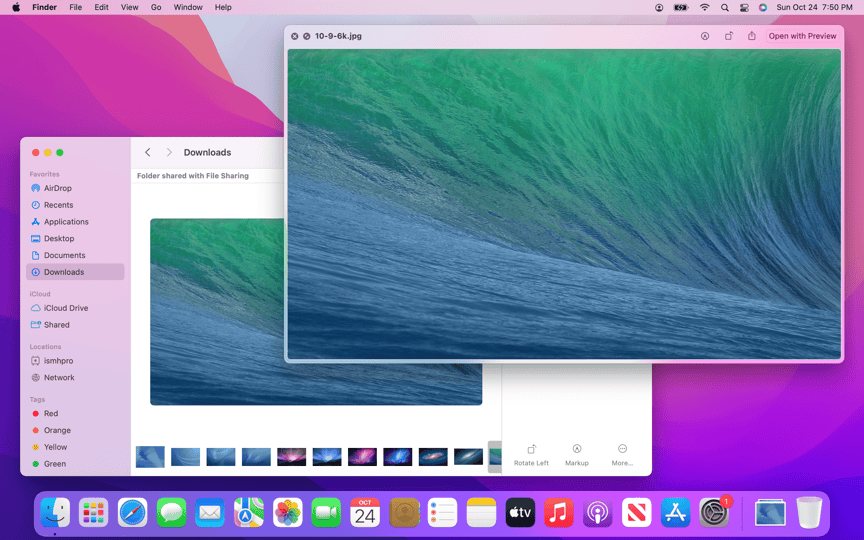
Task: Open Photos app in the Dock
Action: coord(288,512)
